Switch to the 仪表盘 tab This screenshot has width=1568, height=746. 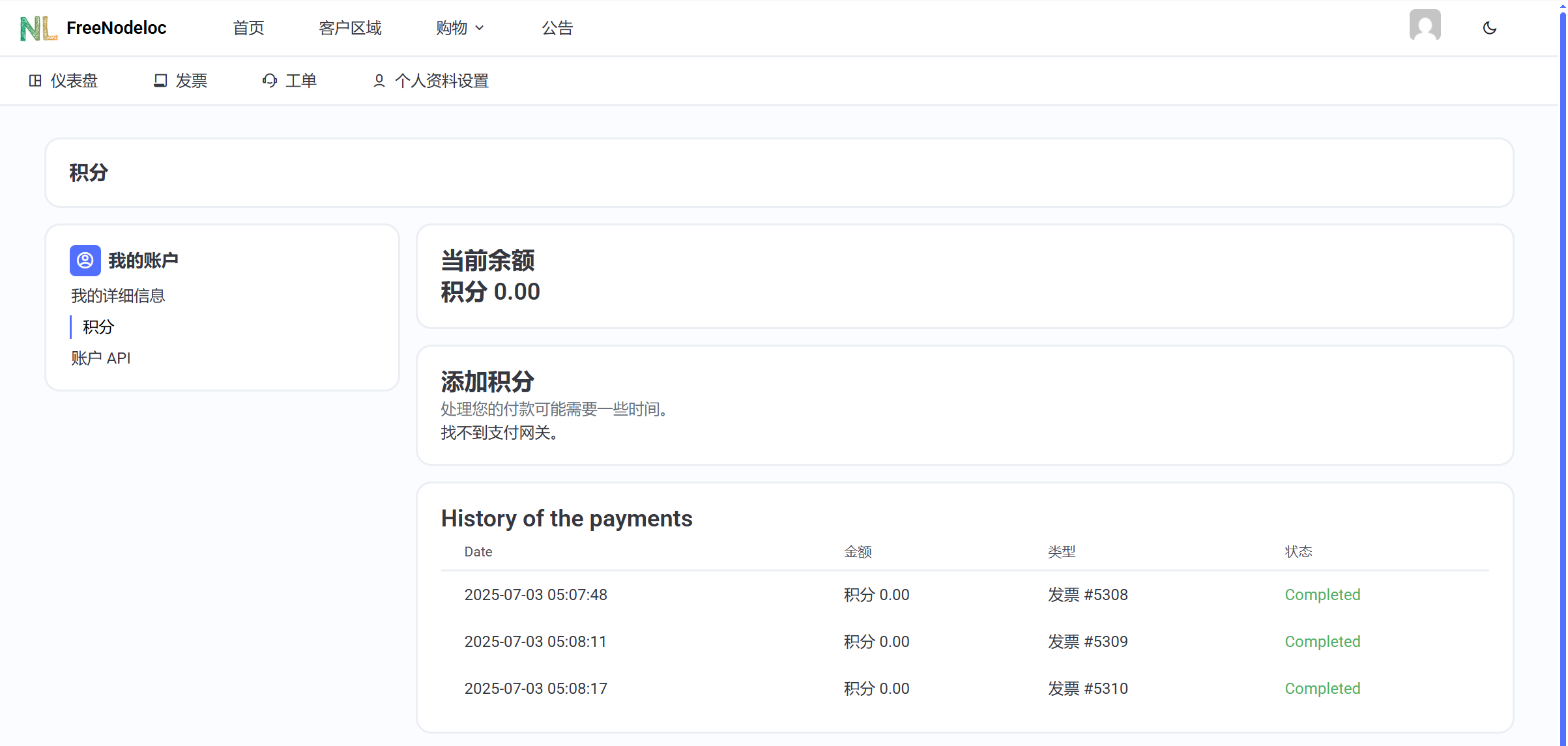click(x=63, y=81)
